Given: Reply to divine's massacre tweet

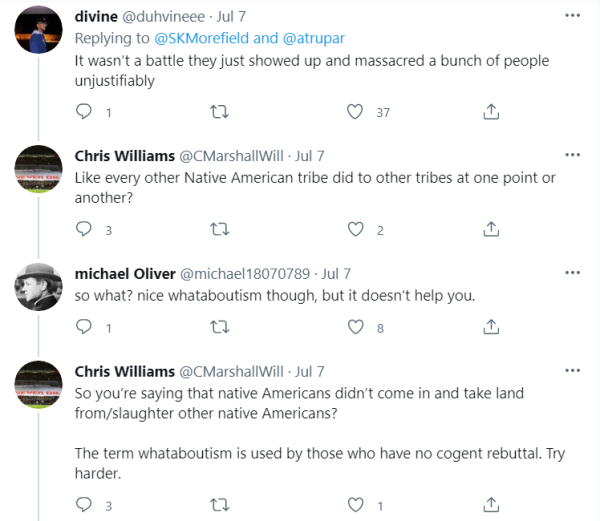Looking at the screenshot, I should coord(84,112).
